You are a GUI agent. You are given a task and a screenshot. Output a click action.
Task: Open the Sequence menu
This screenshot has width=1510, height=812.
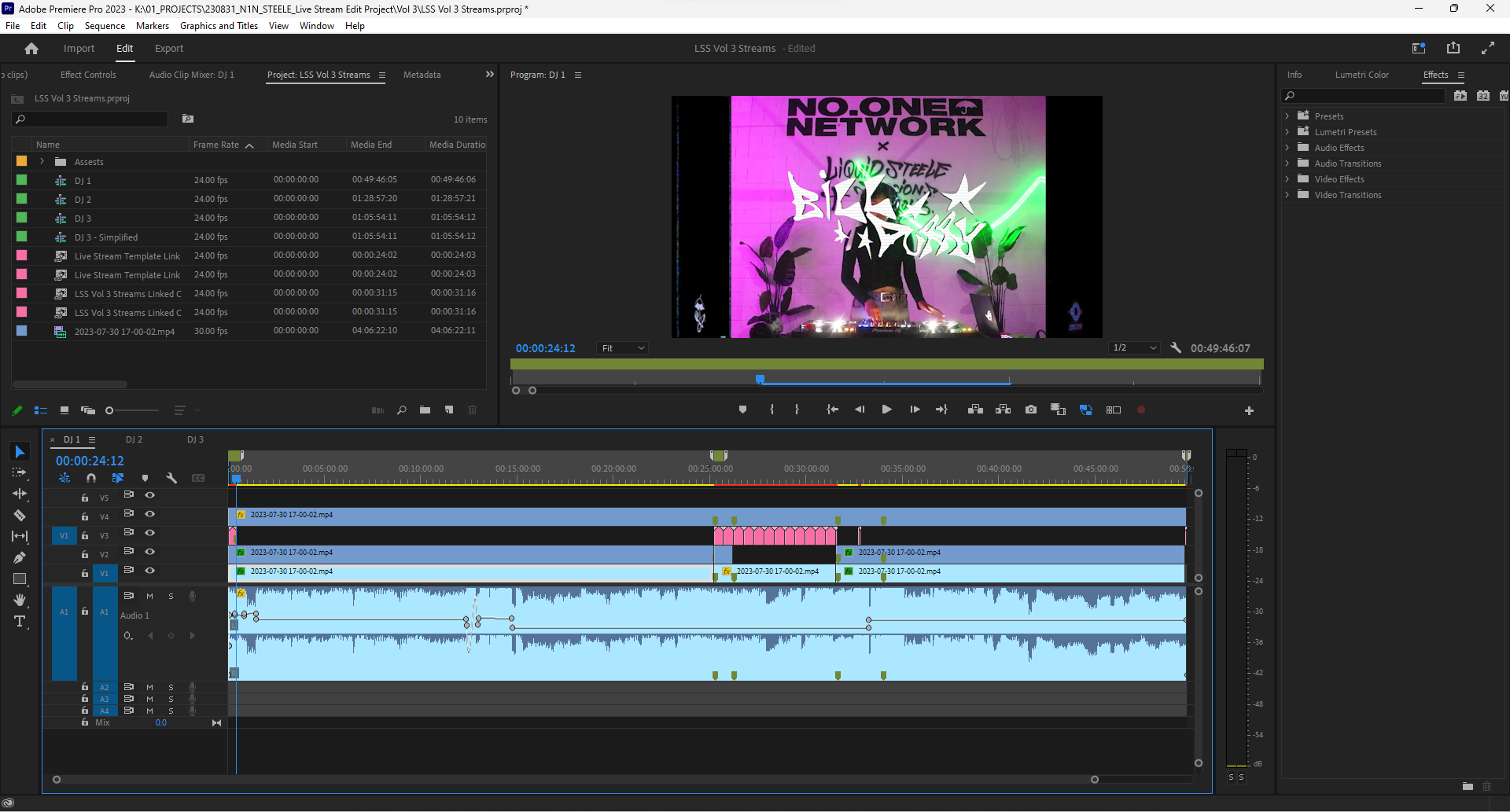pos(105,26)
